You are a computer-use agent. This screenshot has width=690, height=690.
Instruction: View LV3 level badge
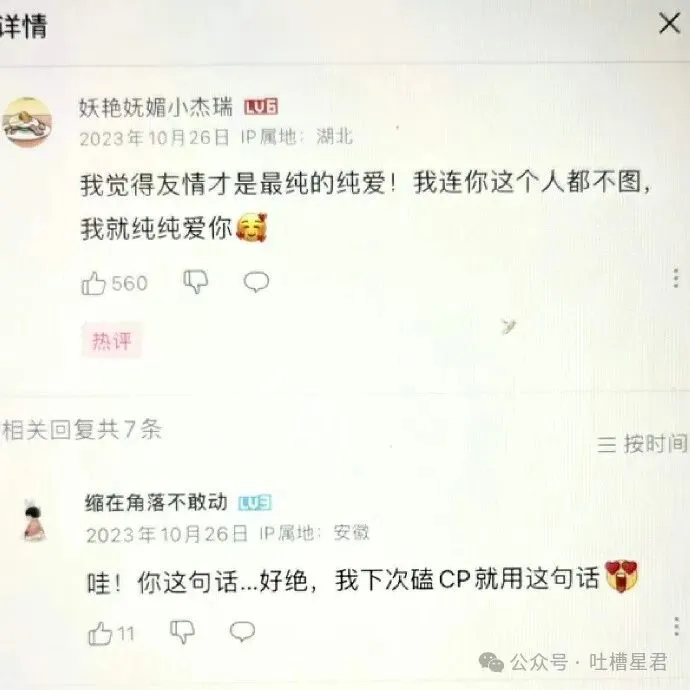tap(255, 503)
